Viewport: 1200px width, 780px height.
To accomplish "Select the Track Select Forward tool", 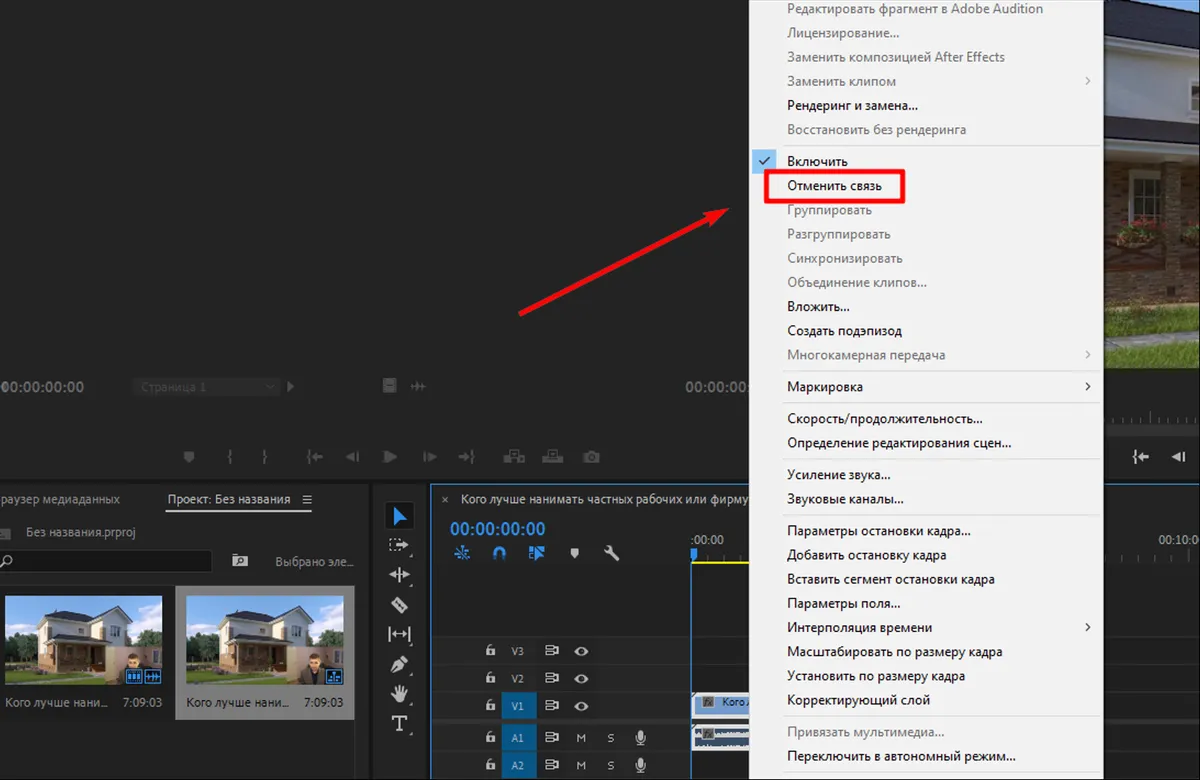I will 399,545.
